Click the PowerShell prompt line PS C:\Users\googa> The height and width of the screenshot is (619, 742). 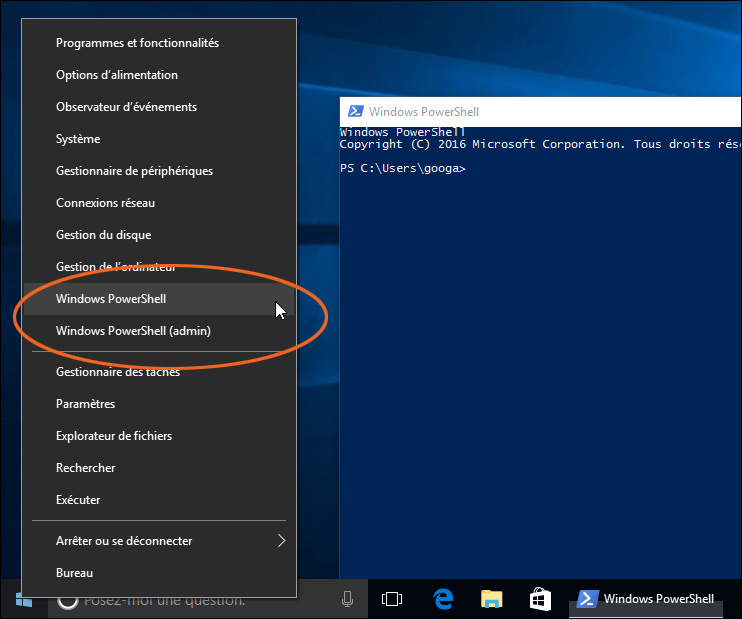[403, 168]
